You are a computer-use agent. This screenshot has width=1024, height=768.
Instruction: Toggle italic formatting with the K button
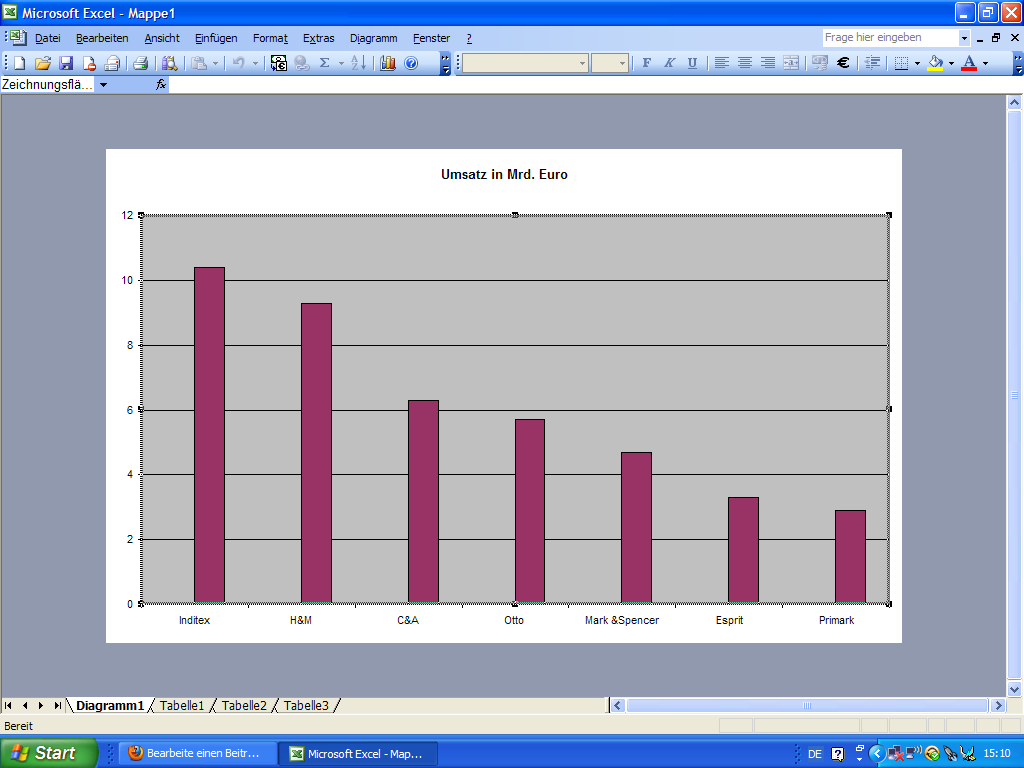click(x=669, y=63)
